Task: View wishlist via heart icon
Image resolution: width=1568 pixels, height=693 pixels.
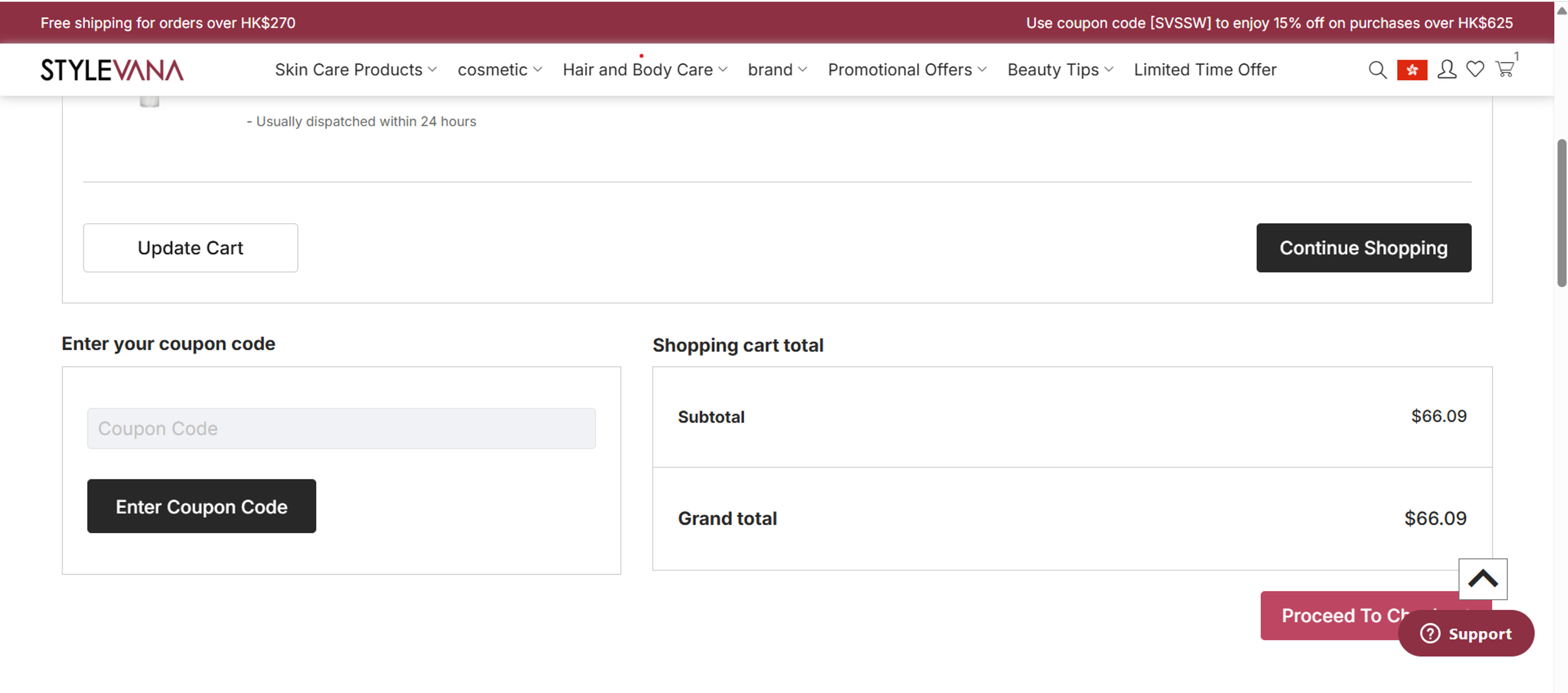Action: tap(1475, 69)
